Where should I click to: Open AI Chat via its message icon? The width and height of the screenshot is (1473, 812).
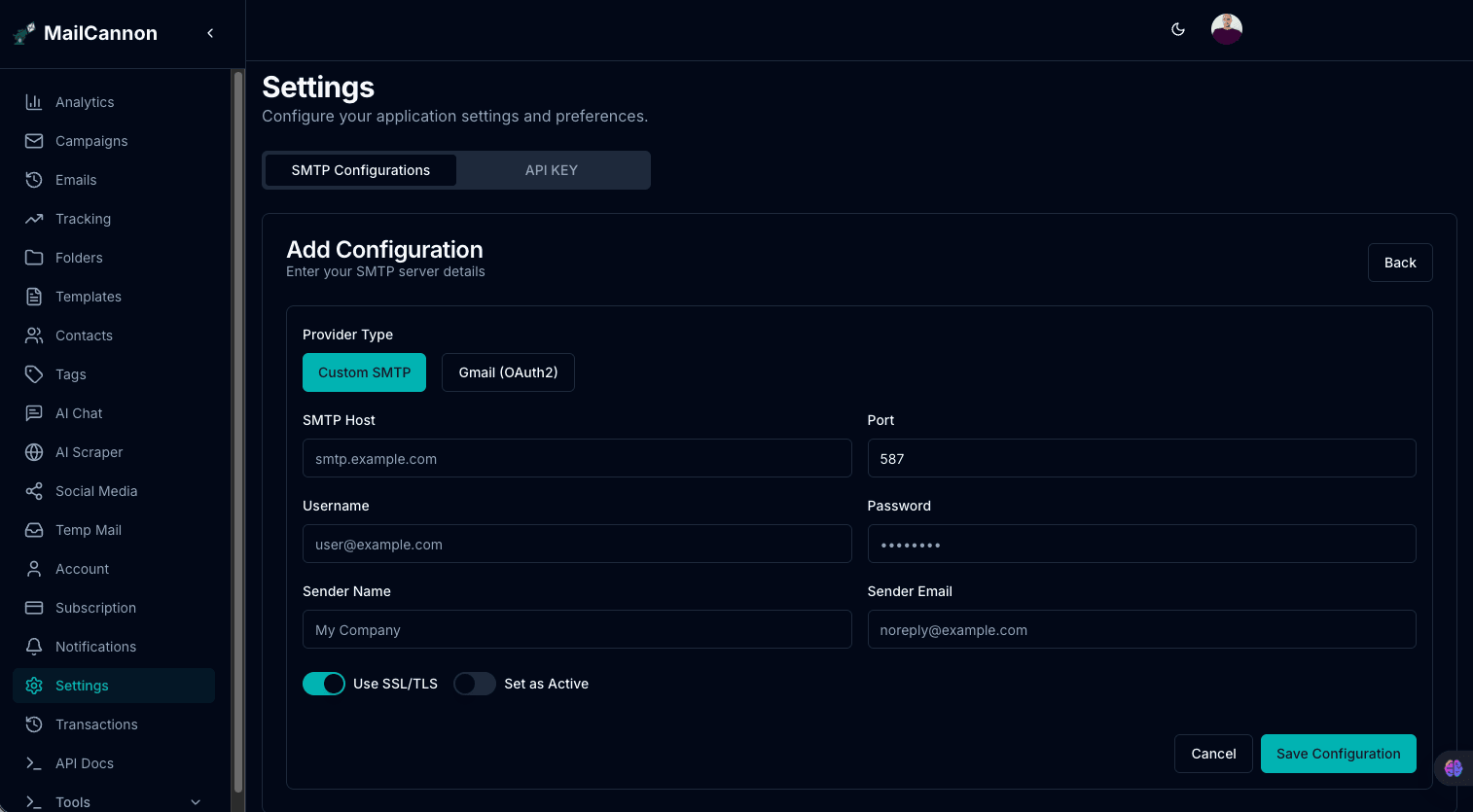[x=34, y=413]
